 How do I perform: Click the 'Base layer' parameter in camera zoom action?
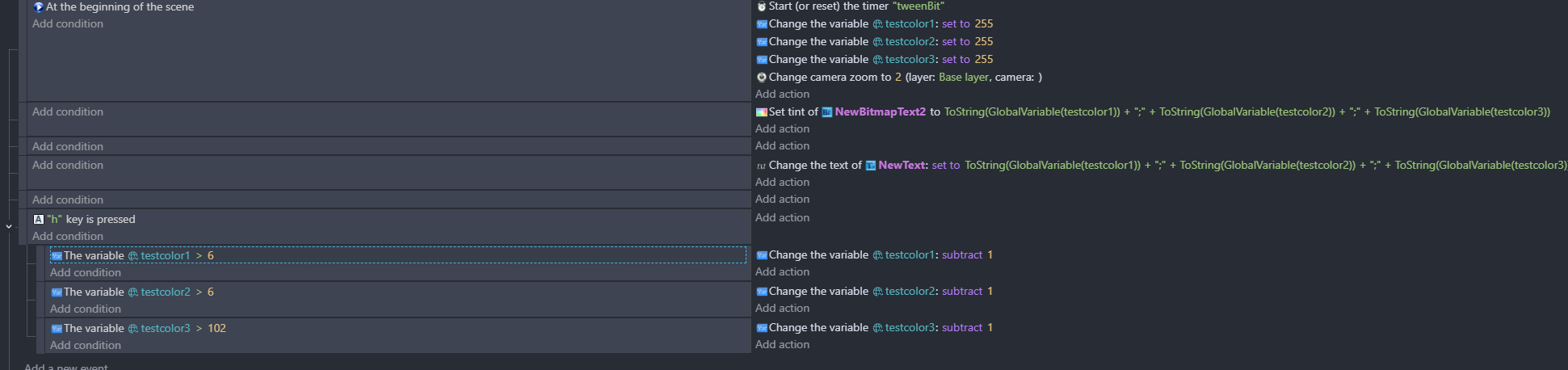[x=964, y=78]
